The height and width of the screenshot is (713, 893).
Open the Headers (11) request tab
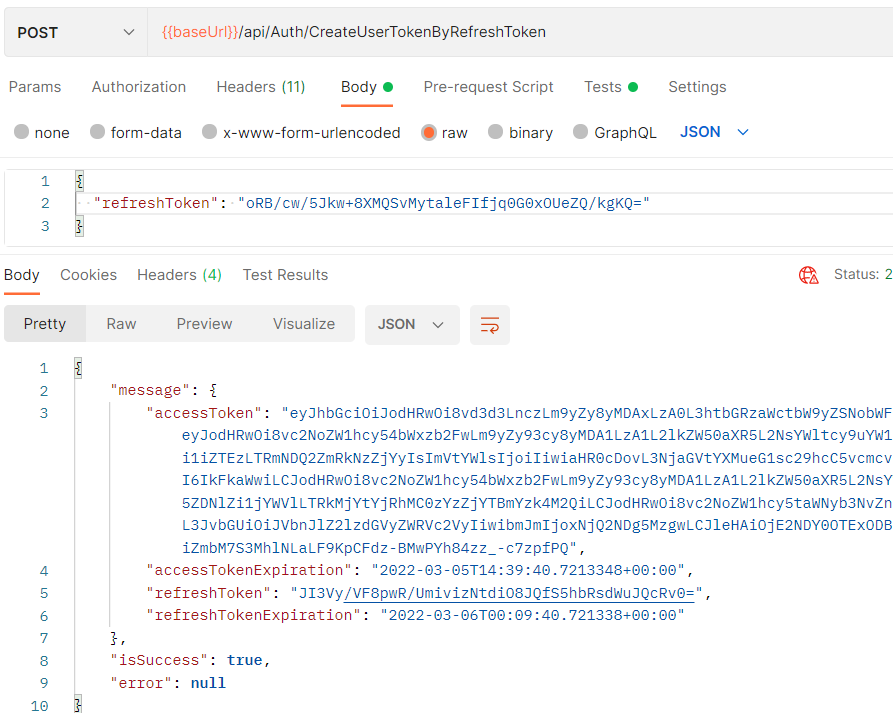click(261, 87)
